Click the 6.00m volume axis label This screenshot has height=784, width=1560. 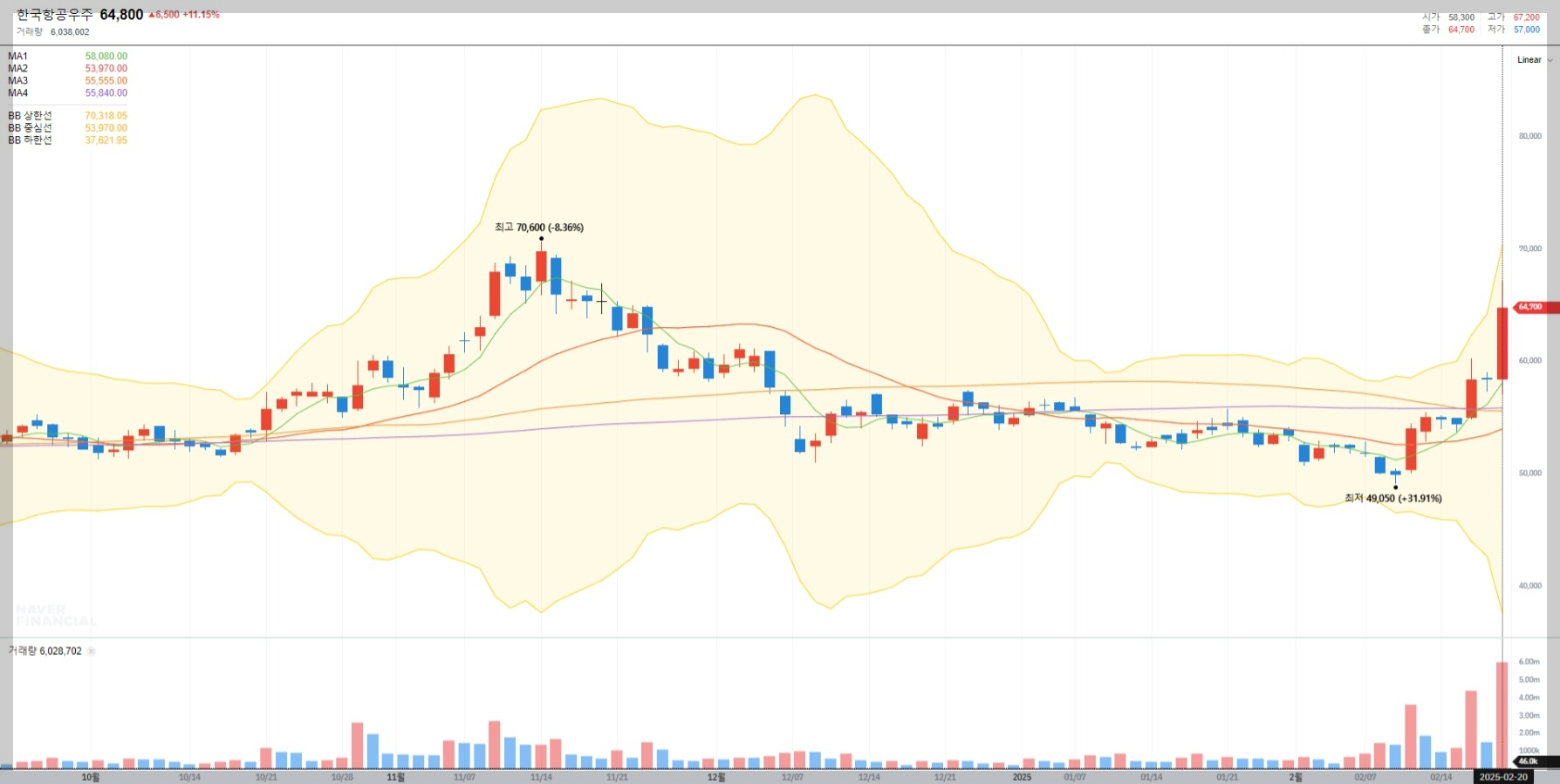click(x=1529, y=662)
